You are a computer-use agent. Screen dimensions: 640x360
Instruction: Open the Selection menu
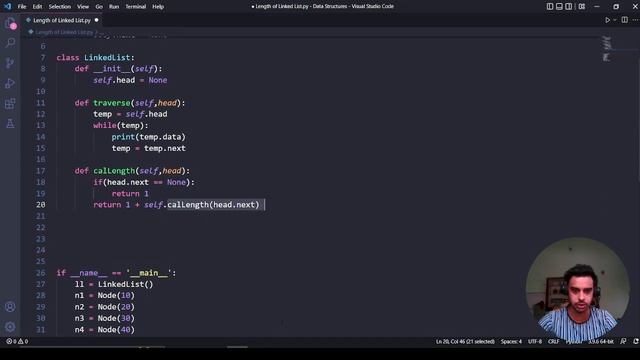click(x=60, y=7)
